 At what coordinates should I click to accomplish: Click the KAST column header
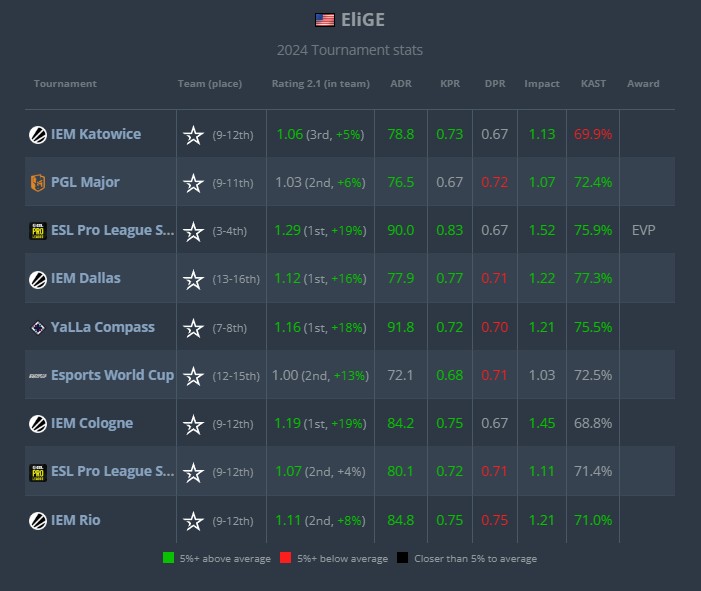click(x=593, y=84)
